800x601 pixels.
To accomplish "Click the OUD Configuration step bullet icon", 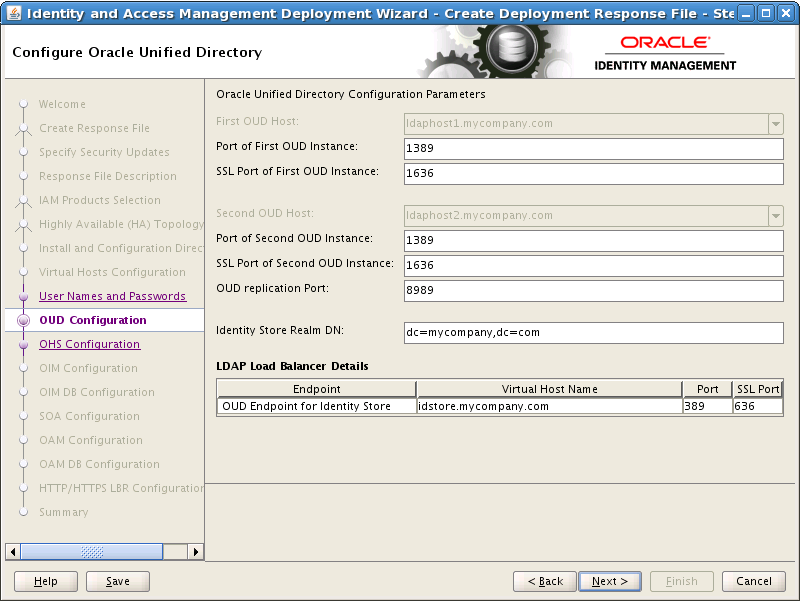I will coord(23,320).
